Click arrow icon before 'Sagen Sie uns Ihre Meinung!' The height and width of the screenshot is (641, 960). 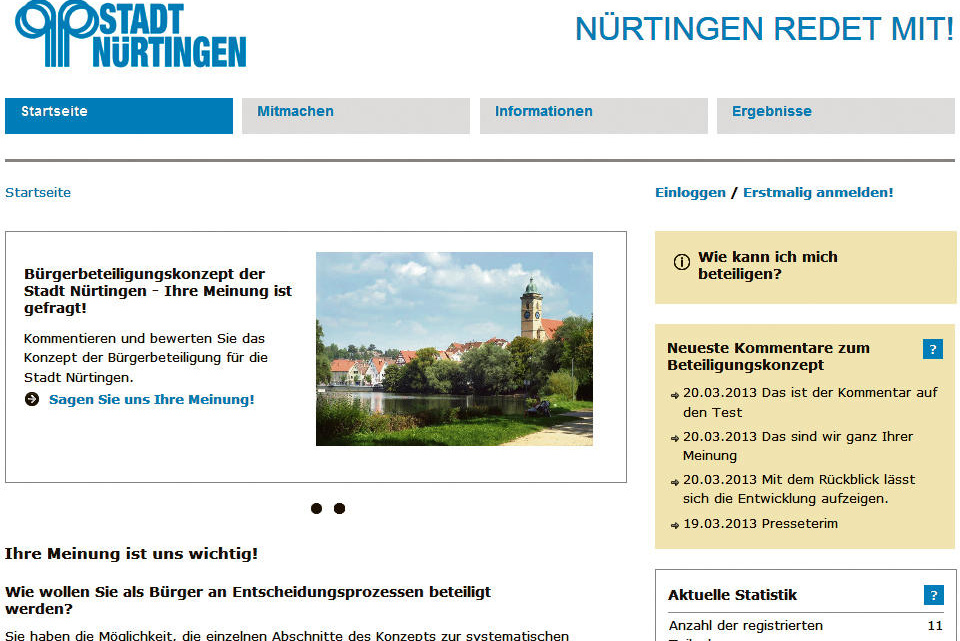[x=32, y=400]
